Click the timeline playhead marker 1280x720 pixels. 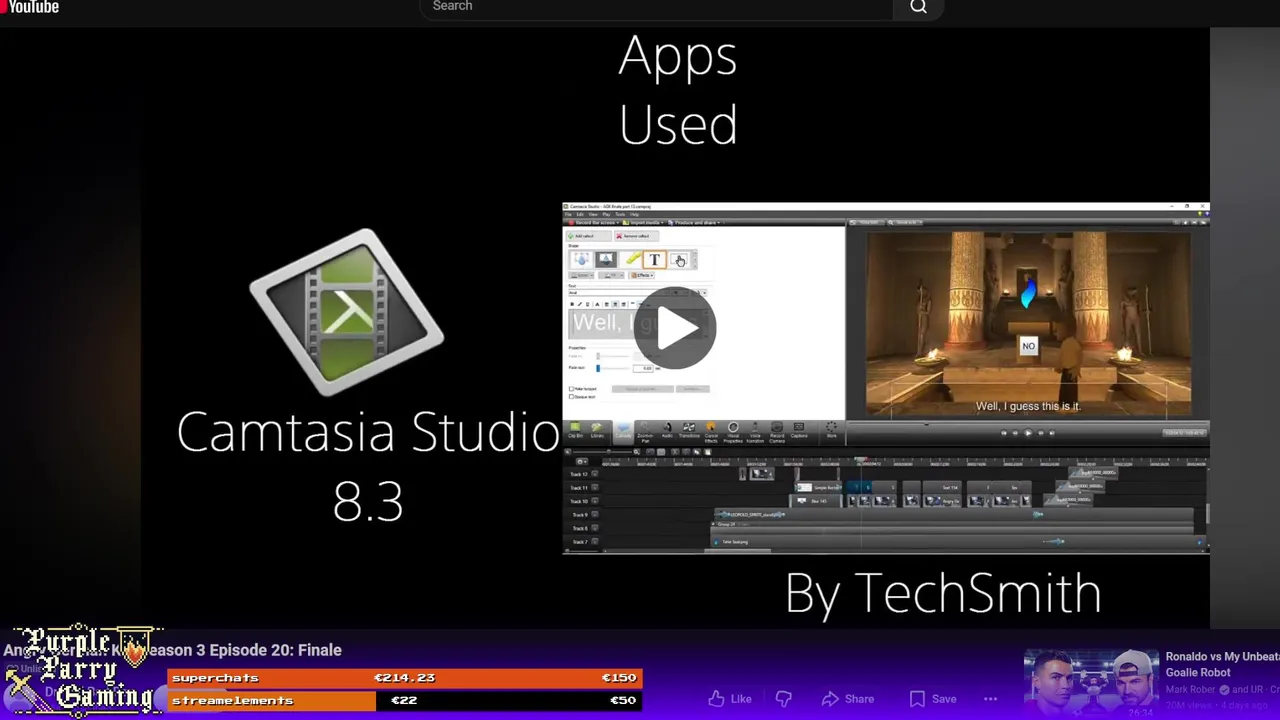[862, 461]
